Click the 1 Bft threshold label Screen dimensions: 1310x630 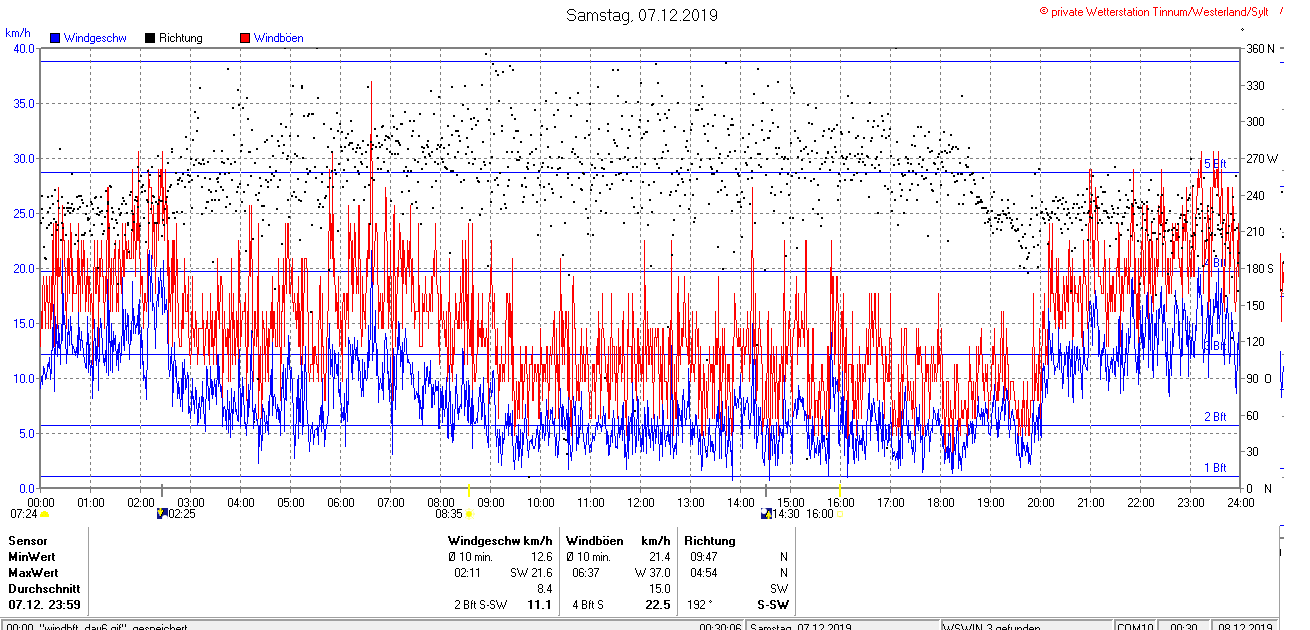(1214, 468)
